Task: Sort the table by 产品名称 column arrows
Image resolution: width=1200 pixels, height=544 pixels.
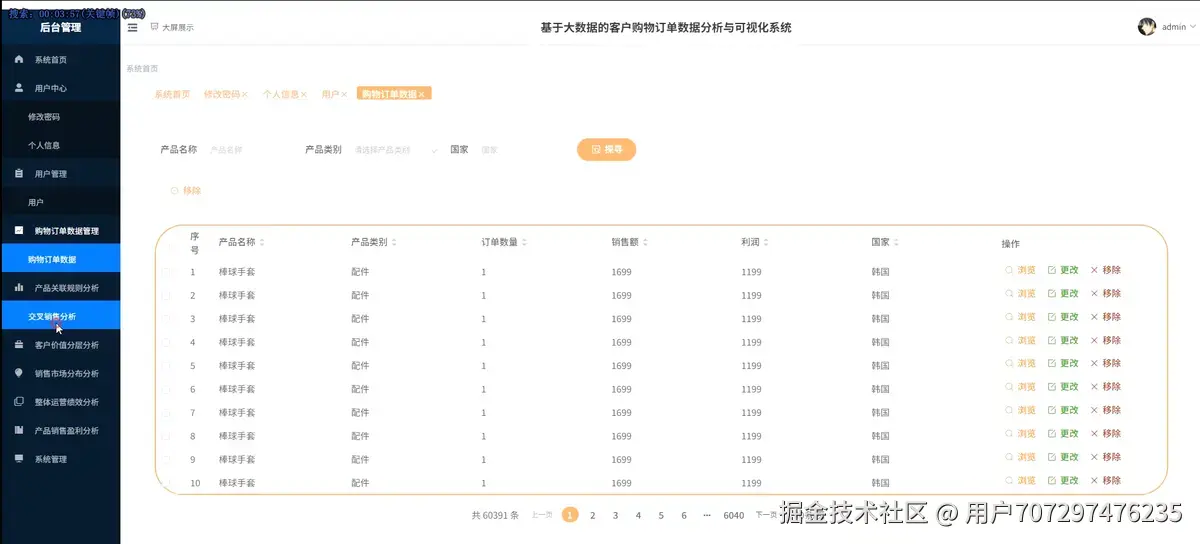Action: pos(263,243)
